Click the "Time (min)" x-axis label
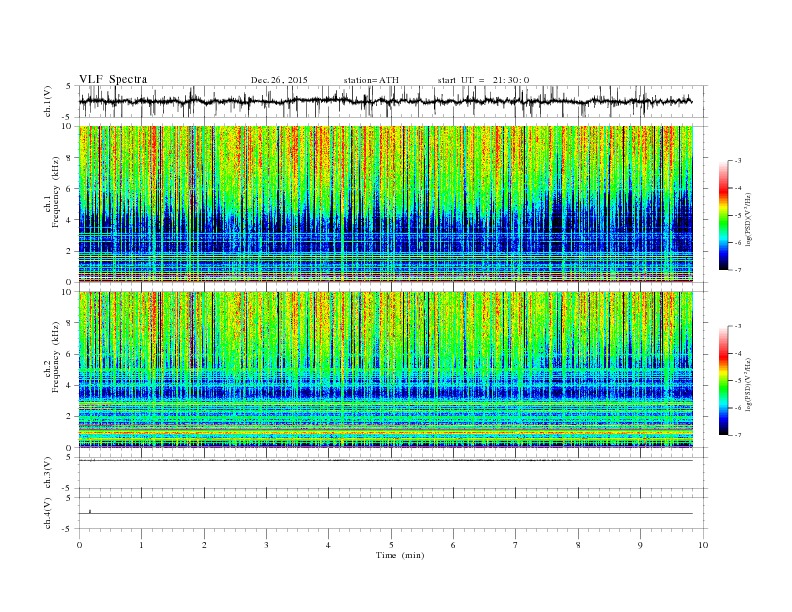The image size is (792, 612). pos(400,555)
